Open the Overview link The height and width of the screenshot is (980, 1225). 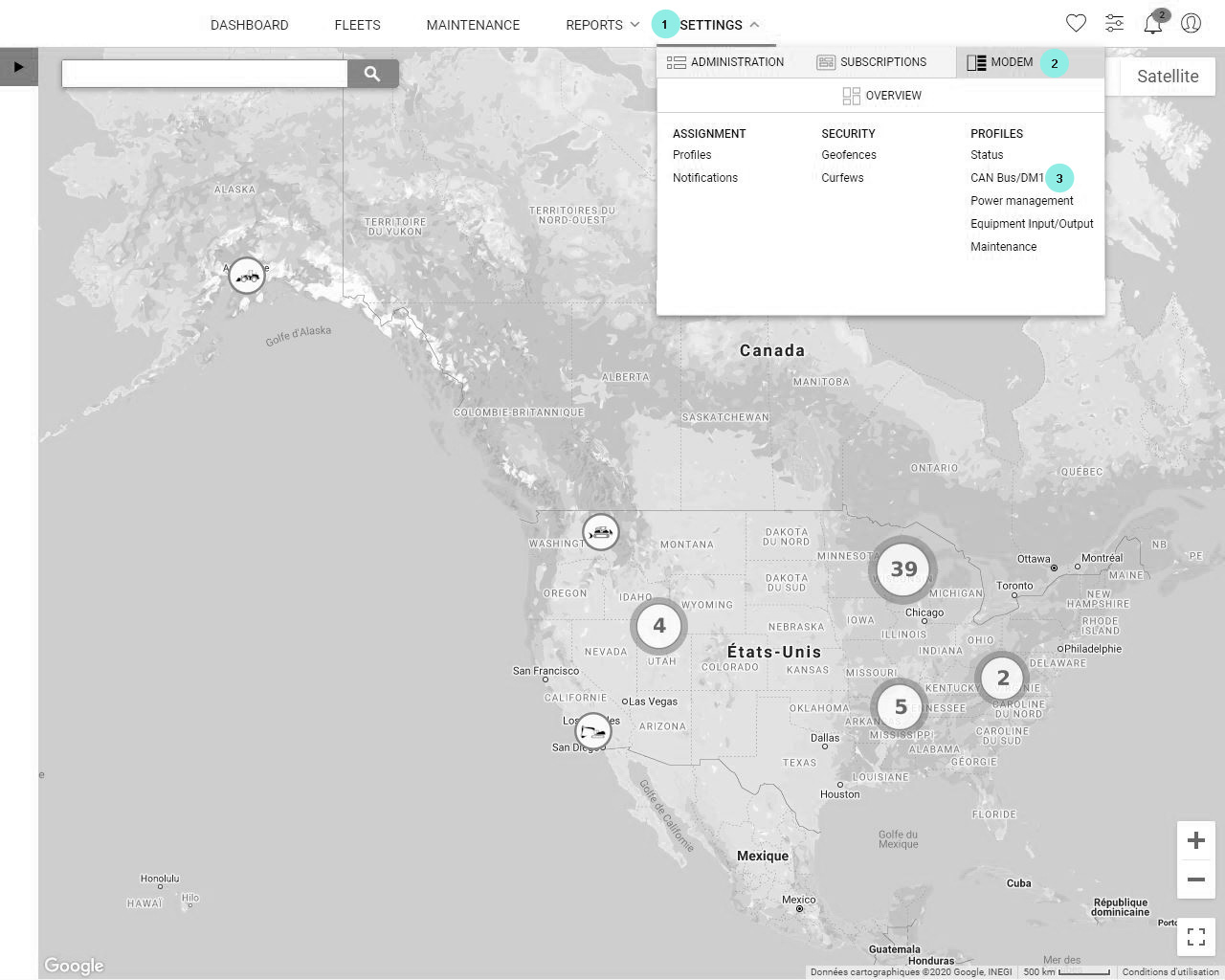pos(893,96)
